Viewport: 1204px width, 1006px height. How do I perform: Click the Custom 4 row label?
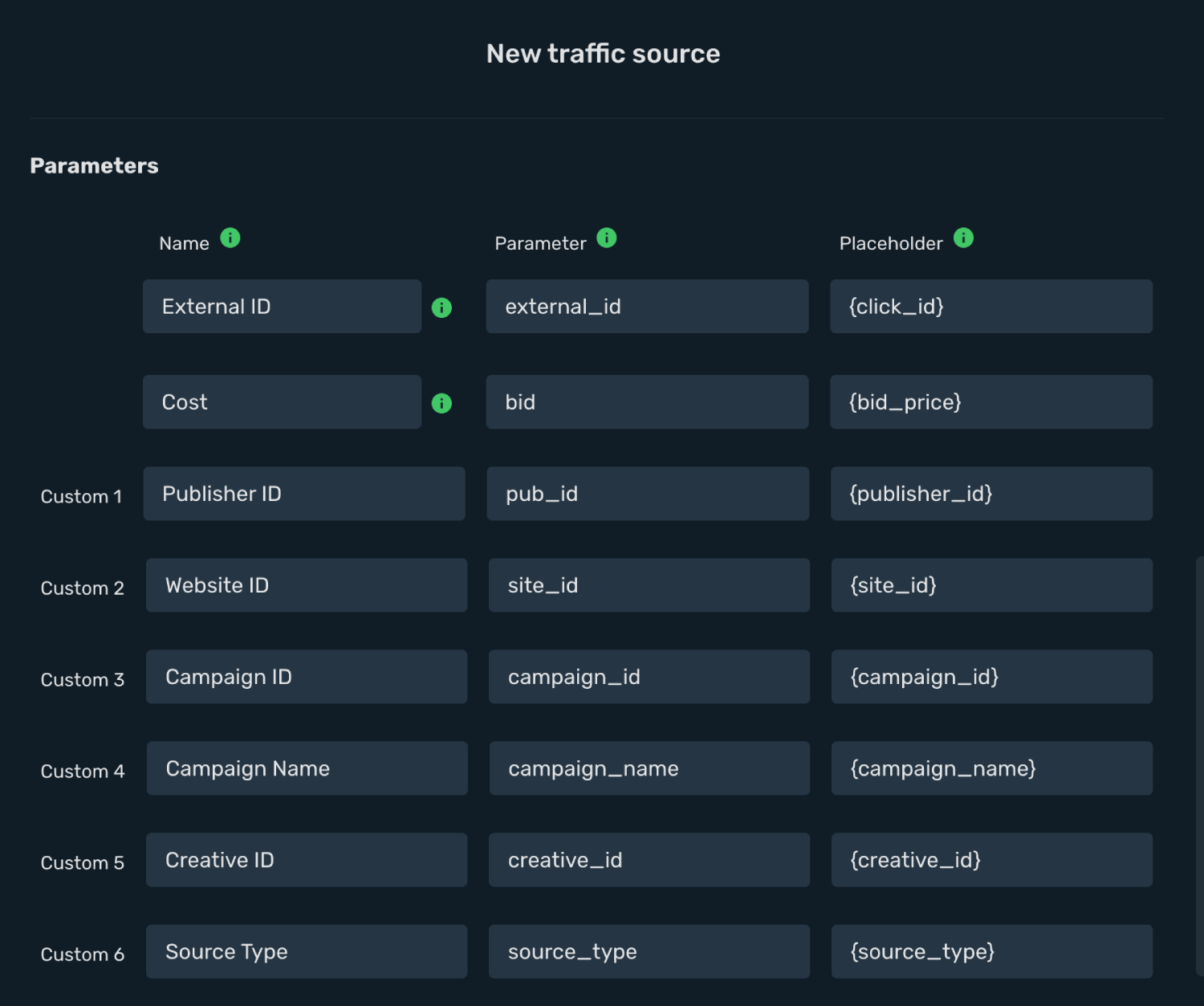(83, 771)
